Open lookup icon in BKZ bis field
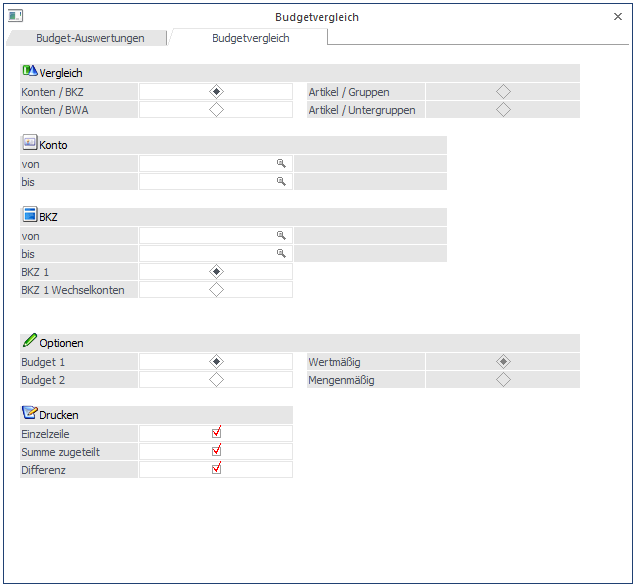The width and height of the screenshot is (636, 585). (282, 253)
